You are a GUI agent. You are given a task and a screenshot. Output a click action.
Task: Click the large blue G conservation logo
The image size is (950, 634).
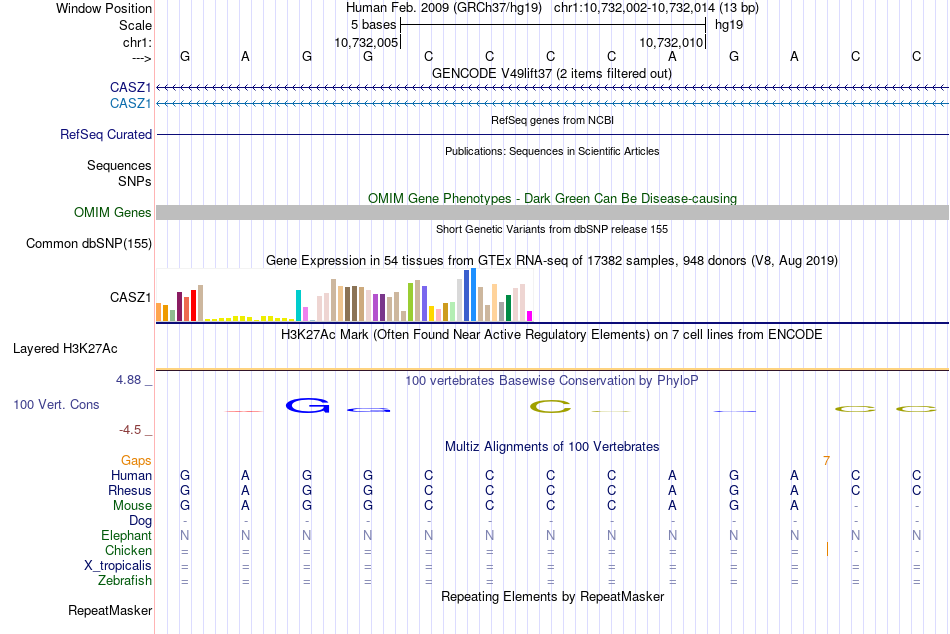[308, 405]
